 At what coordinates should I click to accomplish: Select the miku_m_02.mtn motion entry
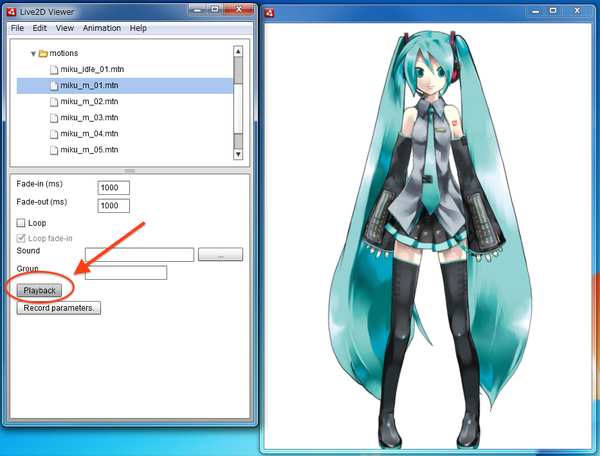(x=89, y=101)
